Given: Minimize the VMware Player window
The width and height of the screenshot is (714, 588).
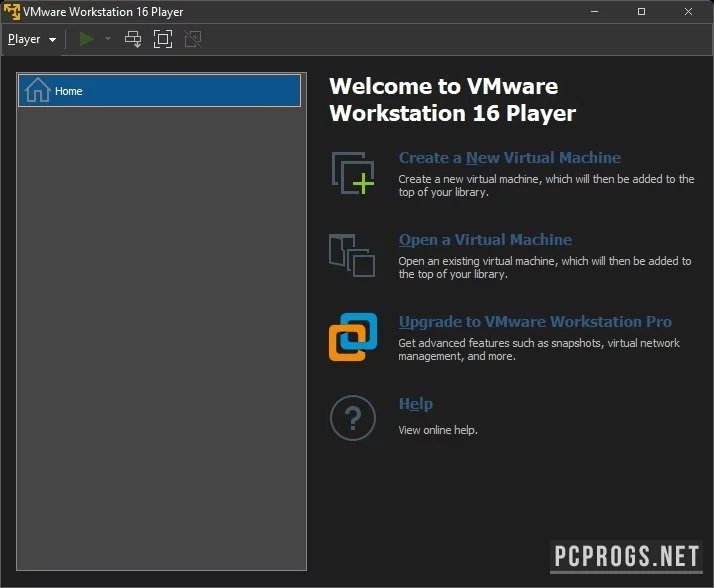Looking at the screenshot, I should coord(594,11).
